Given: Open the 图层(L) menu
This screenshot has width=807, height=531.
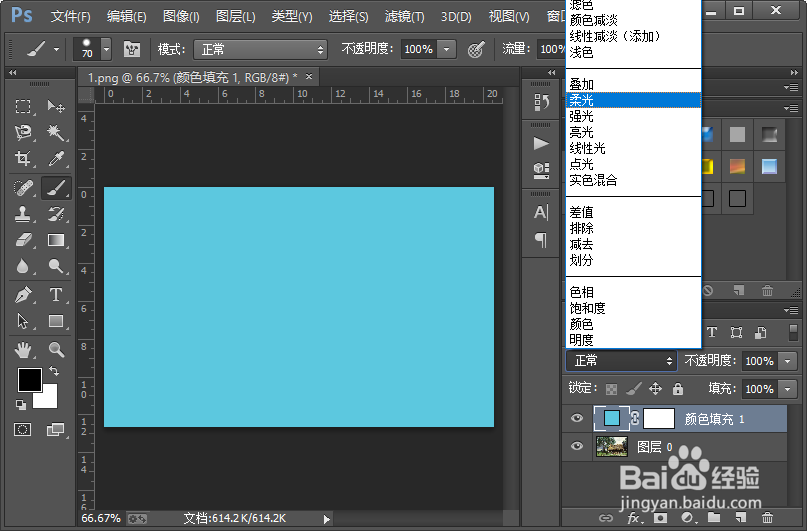Looking at the screenshot, I should pos(235,17).
